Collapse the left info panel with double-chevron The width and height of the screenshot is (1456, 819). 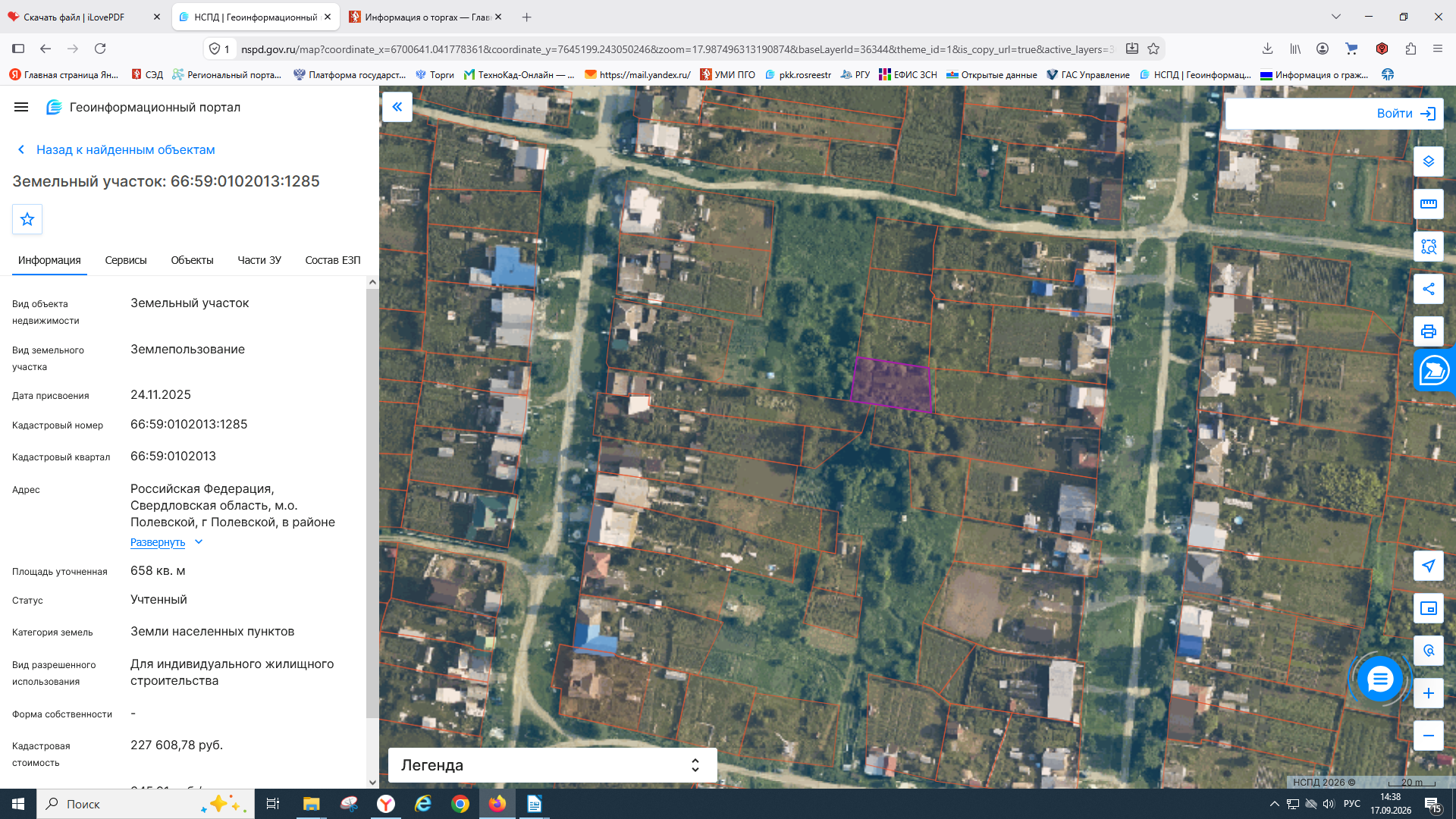pos(397,107)
